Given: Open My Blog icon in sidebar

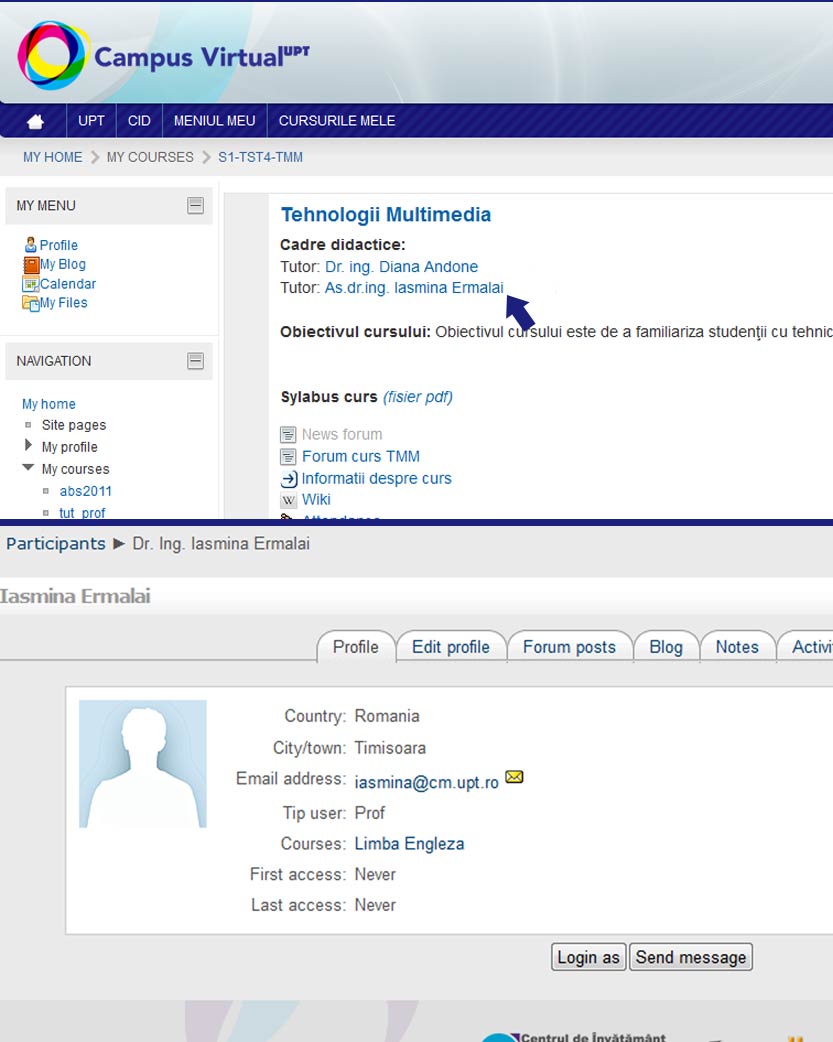Looking at the screenshot, I should [31, 265].
